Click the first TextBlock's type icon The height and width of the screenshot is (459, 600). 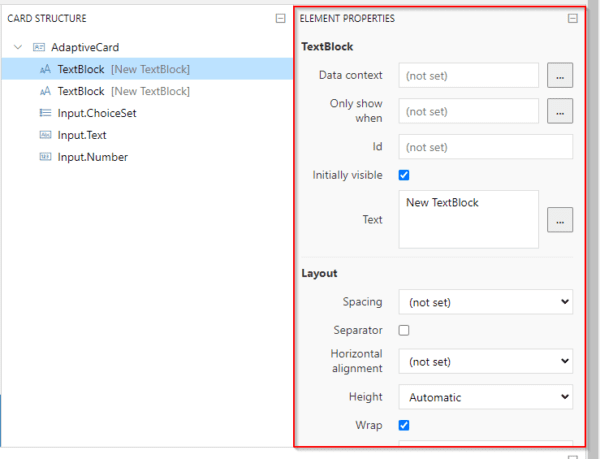tap(45, 69)
